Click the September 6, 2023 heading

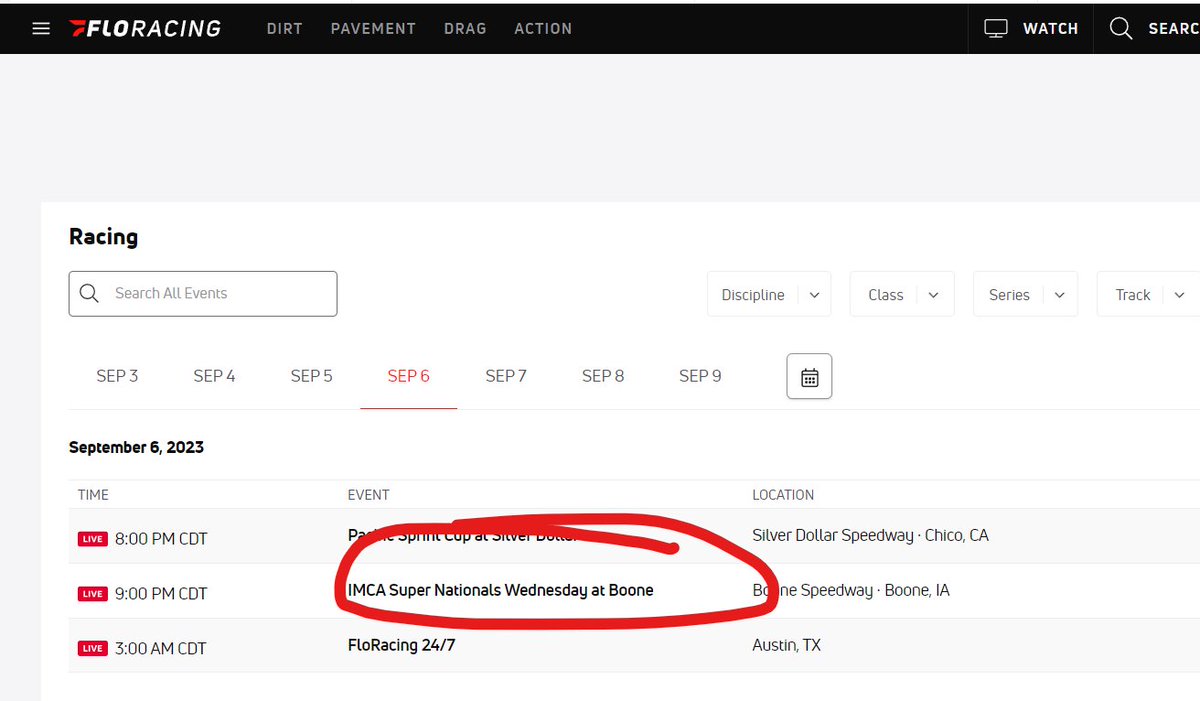[x=136, y=447]
